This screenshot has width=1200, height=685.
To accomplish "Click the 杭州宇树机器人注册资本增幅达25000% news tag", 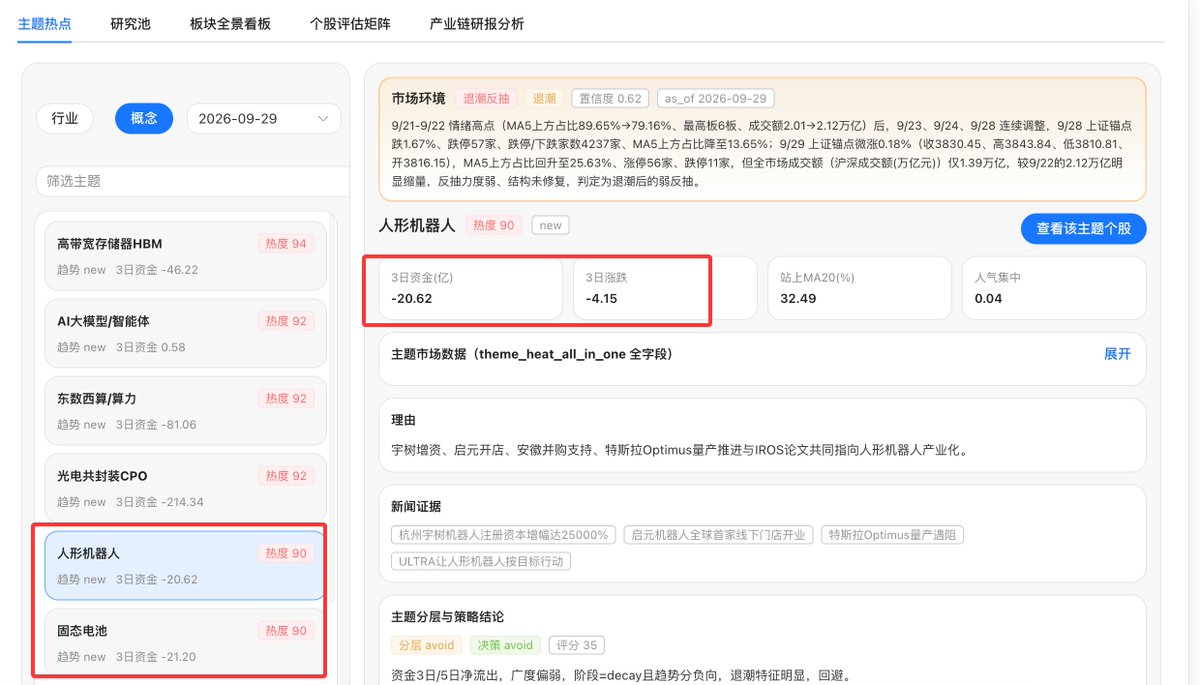I will [503, 535].
